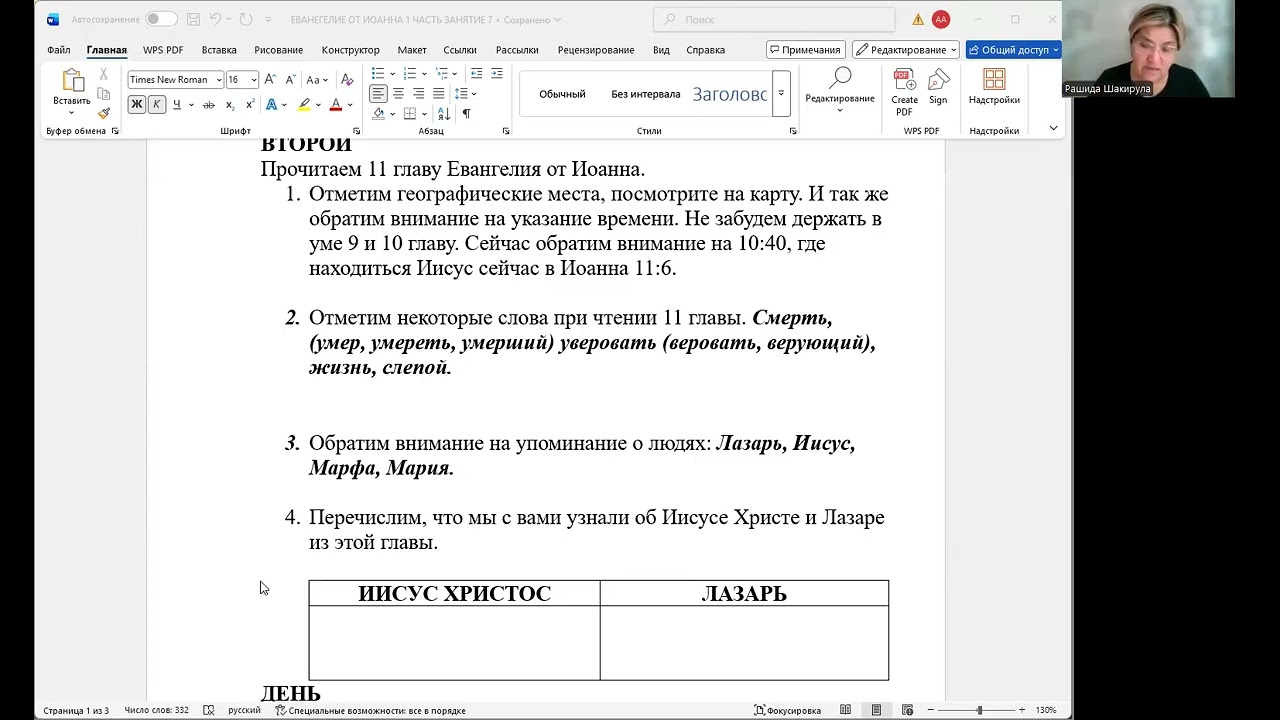Open the numbered list dropdown arrow
This screenshot has width=1280, height=720.
pyautogui.click(x=424, y=74)
